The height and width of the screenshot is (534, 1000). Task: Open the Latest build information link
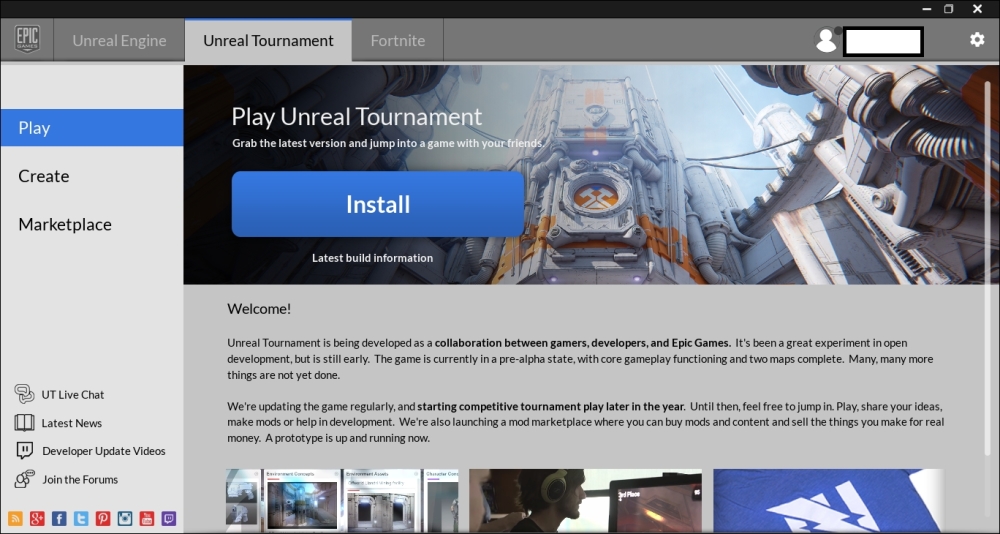(372, 258)
